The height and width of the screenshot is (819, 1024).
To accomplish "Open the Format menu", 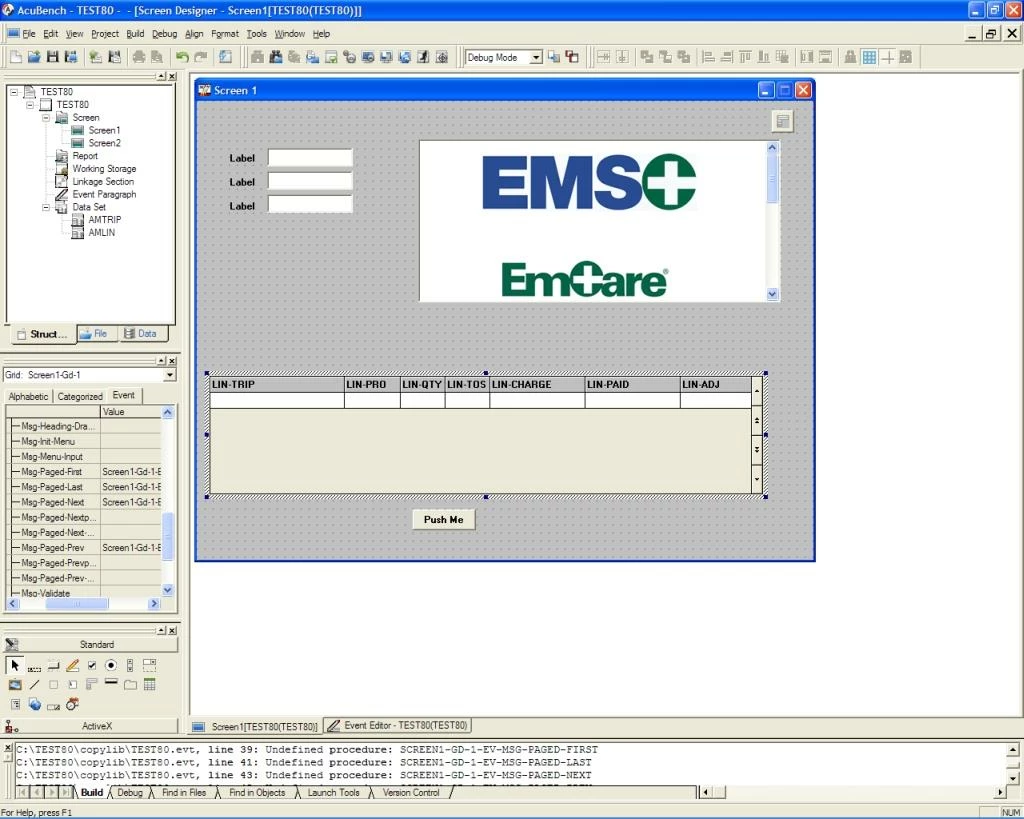I will 225,33.
